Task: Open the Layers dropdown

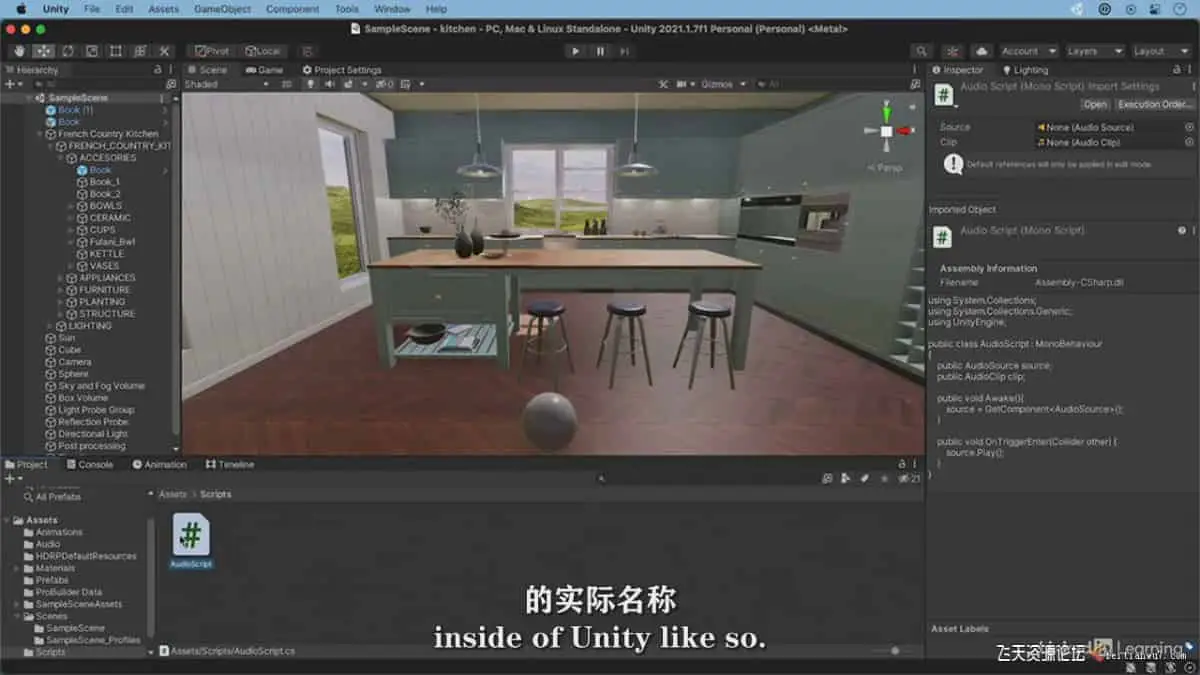Action: (1093, 51)
